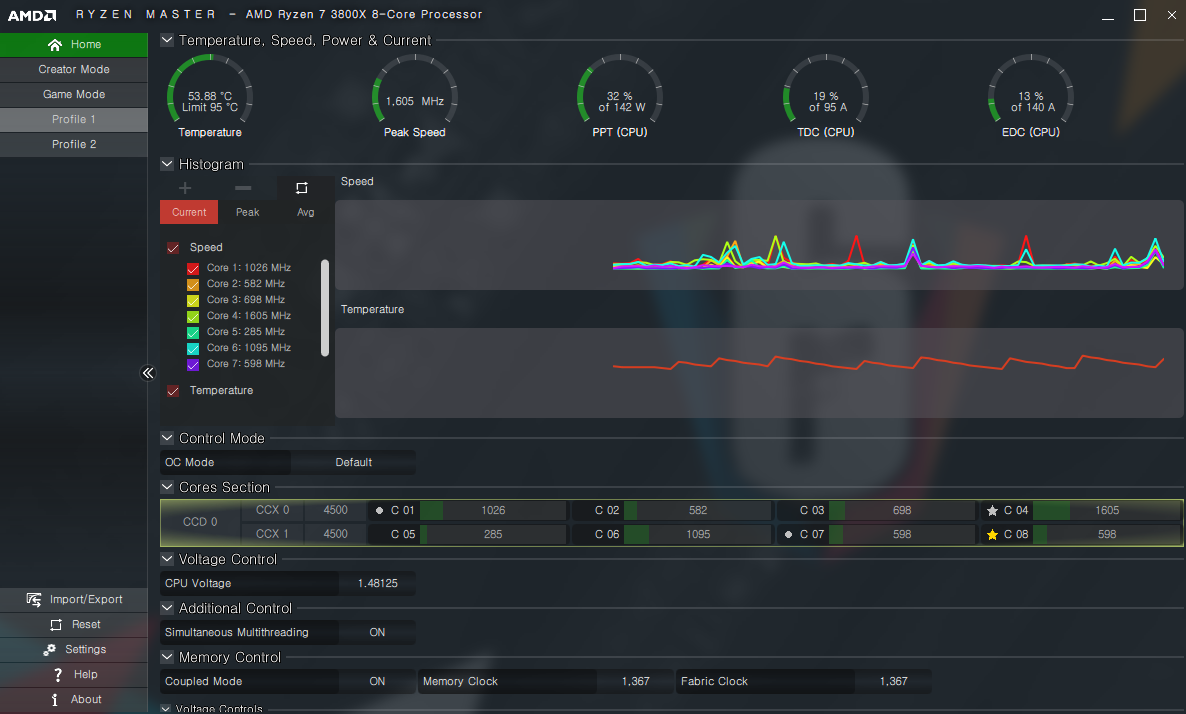
Task: Click the histogram minus zoom icon
Action: click(243, 188)
